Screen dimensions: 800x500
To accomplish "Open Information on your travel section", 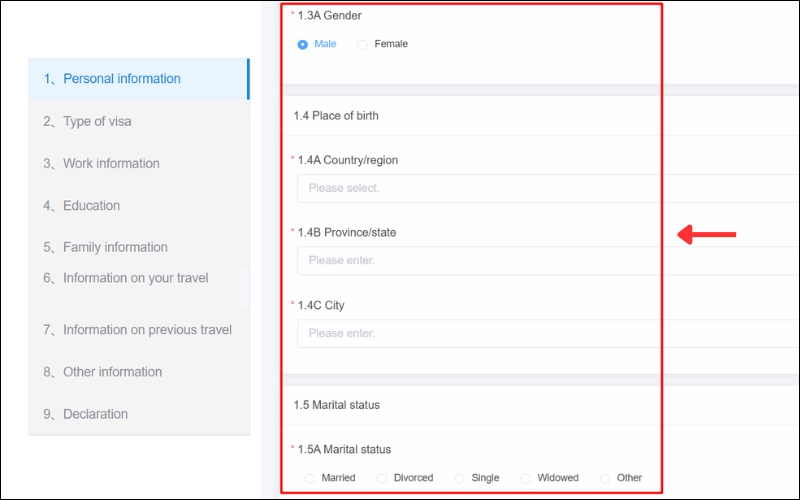I will [135, 278].
